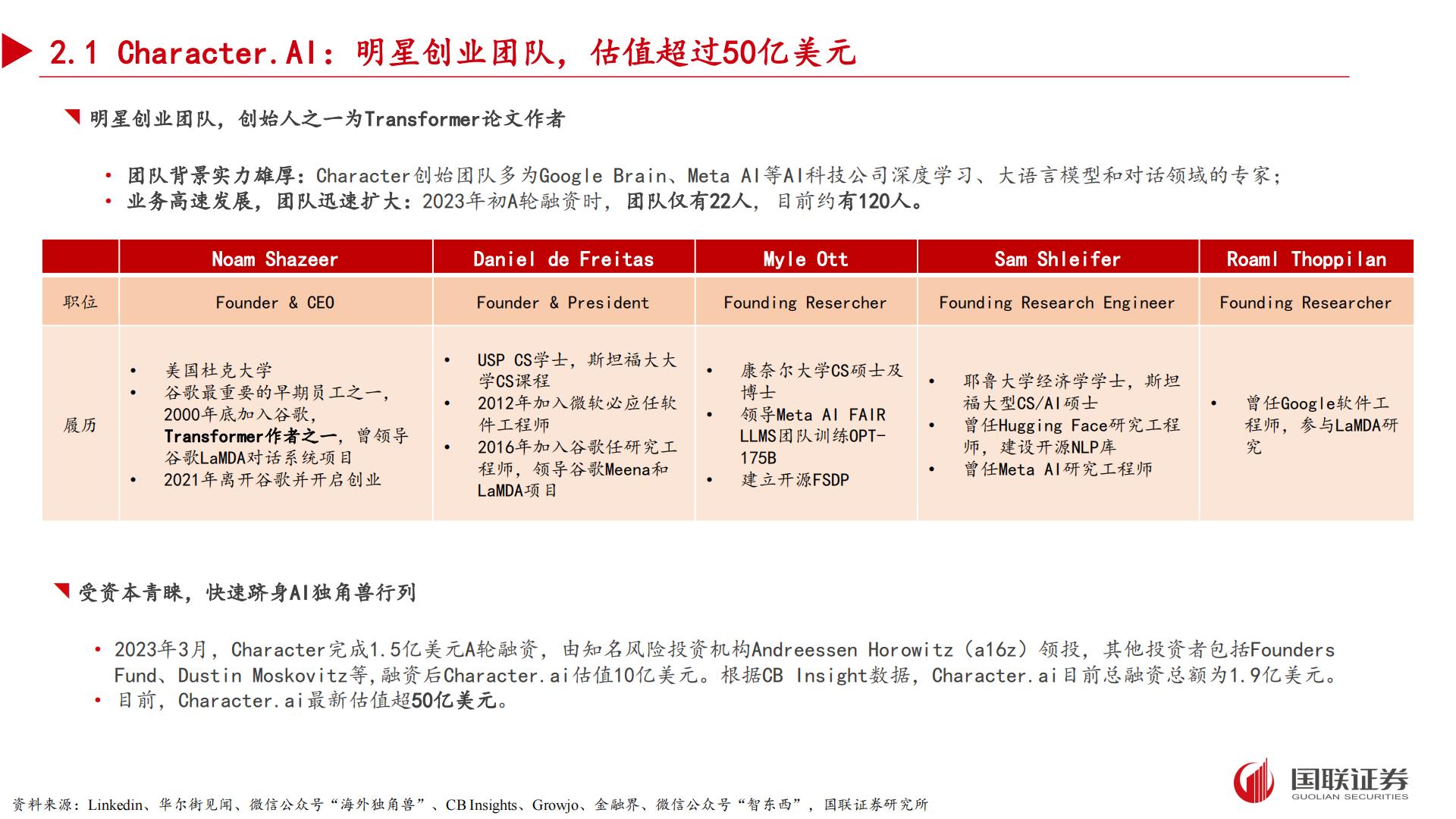Click the Founding Research Engineer cell
The width and height of the screenshot is (1456, 819).
pyautogui.click(x=1058, y=302)
